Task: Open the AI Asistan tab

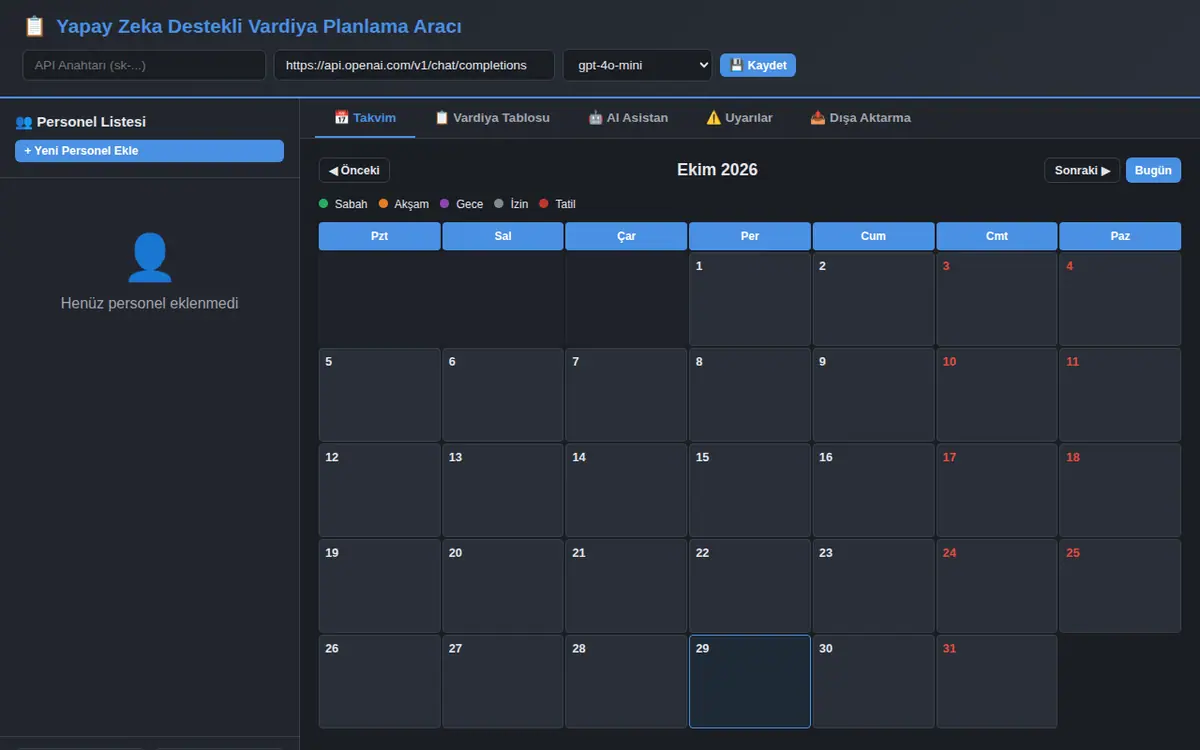Action: coord(628,118)
